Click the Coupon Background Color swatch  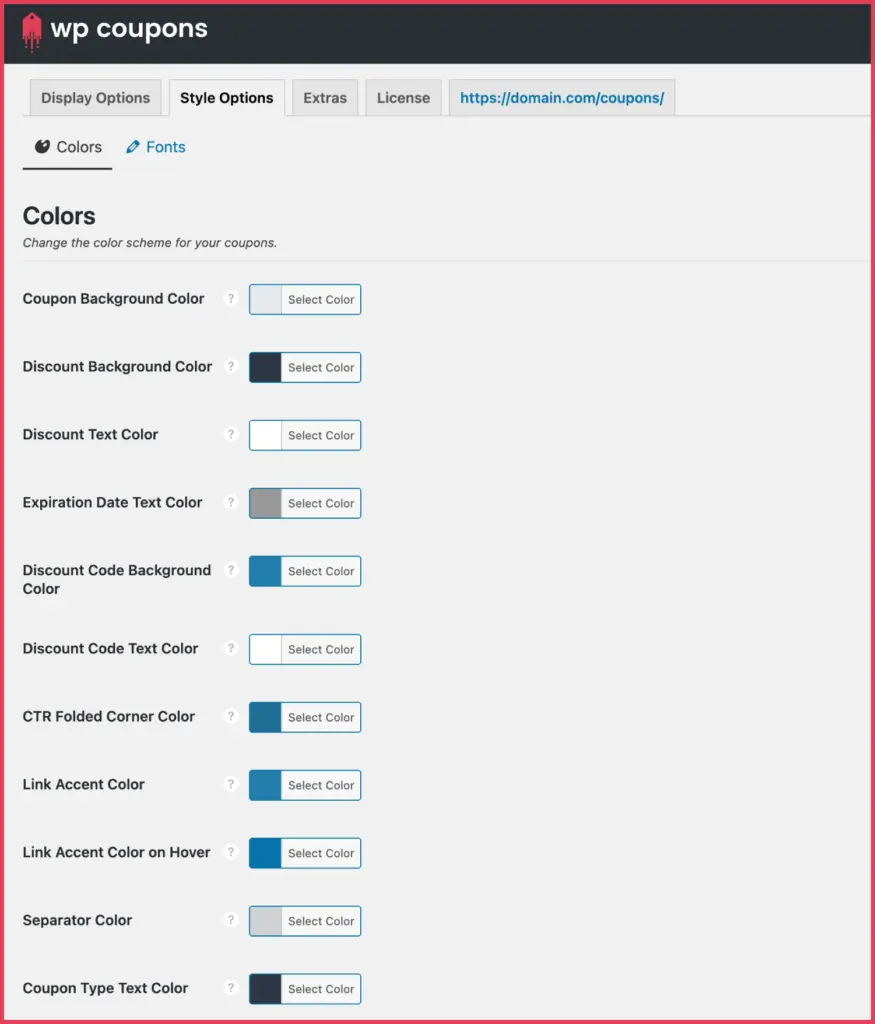tap(264, 299)
